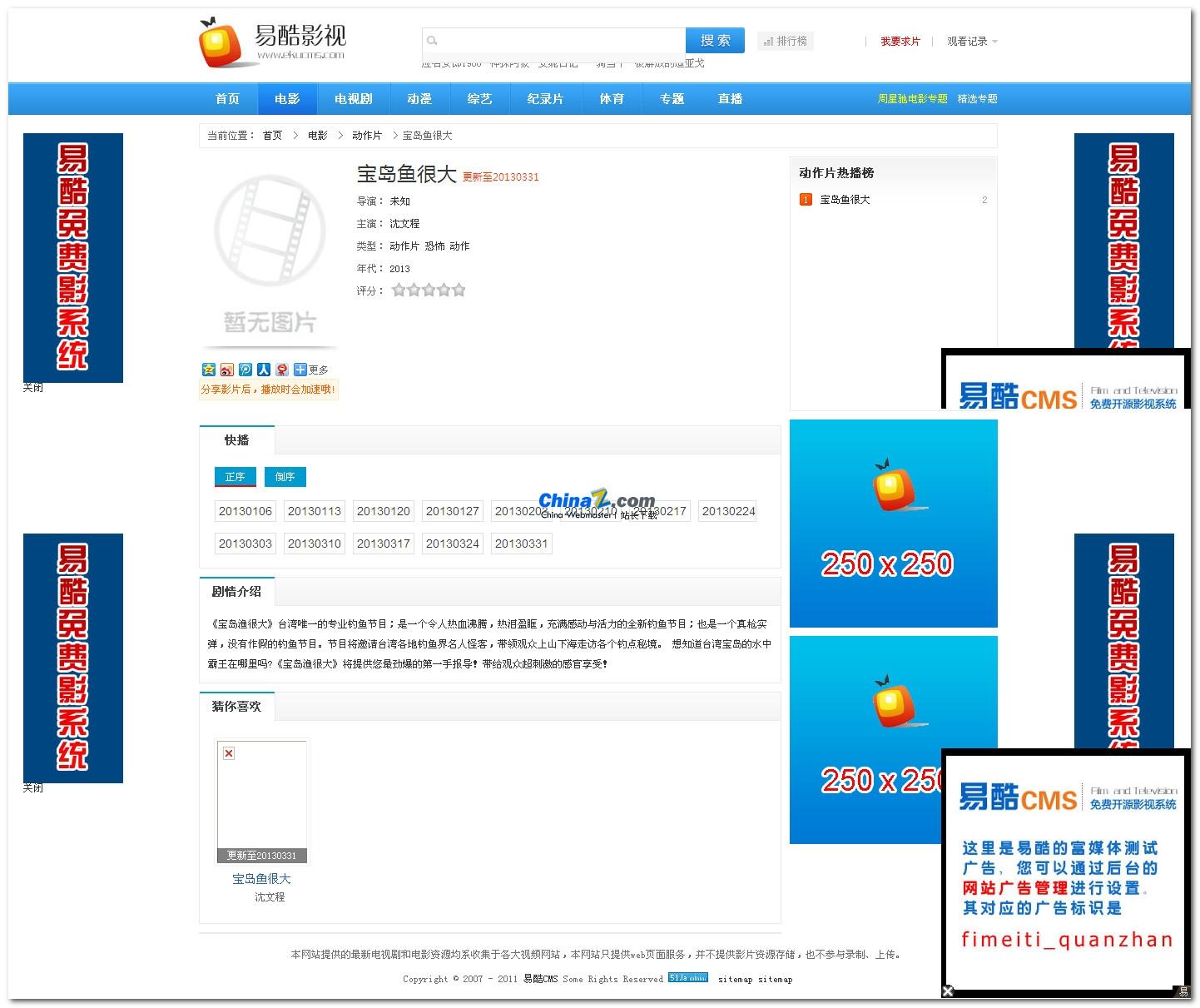Viewport: 1200px width, 1008px height.
Task: Open 宝岛鱼很大 in the 动作片热播榜 list
Action: [845, 200]
